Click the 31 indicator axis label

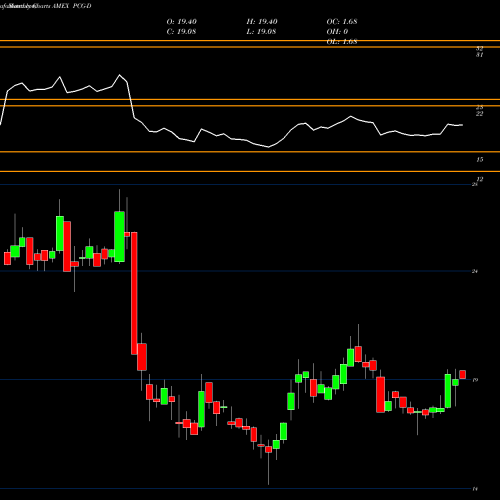(479, 55)
